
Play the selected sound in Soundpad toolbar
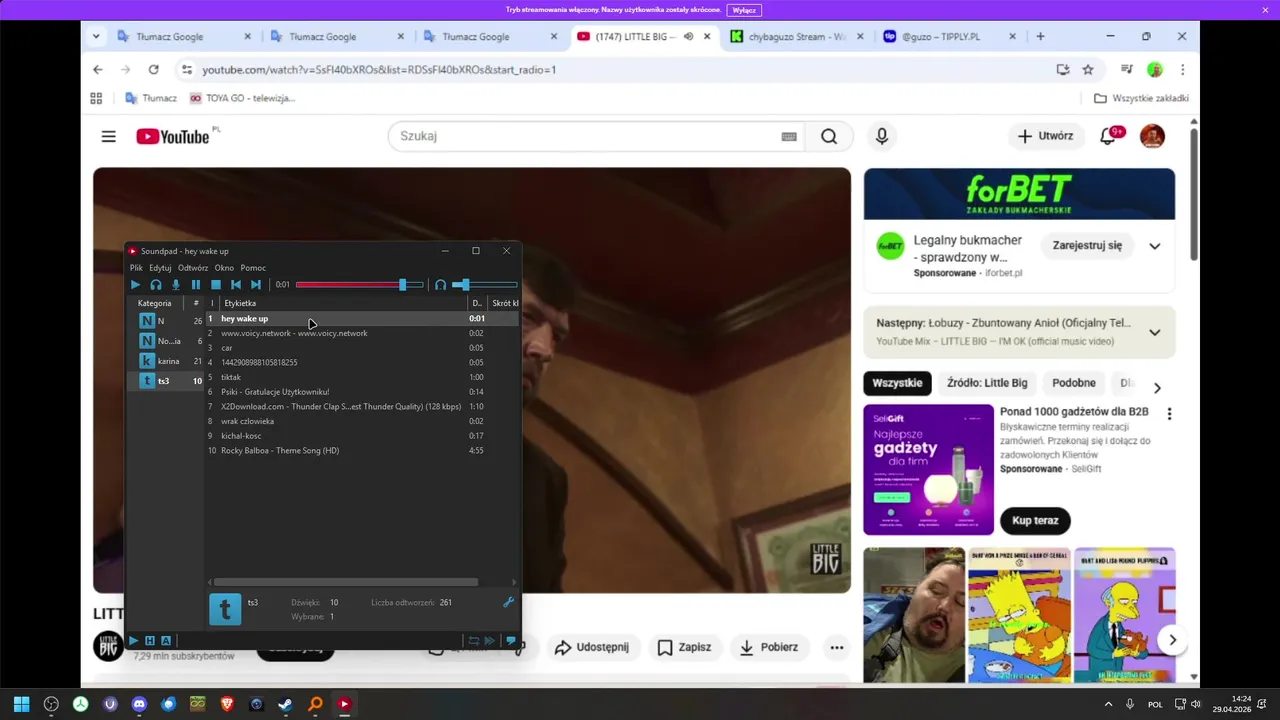[x=136, y=285]
